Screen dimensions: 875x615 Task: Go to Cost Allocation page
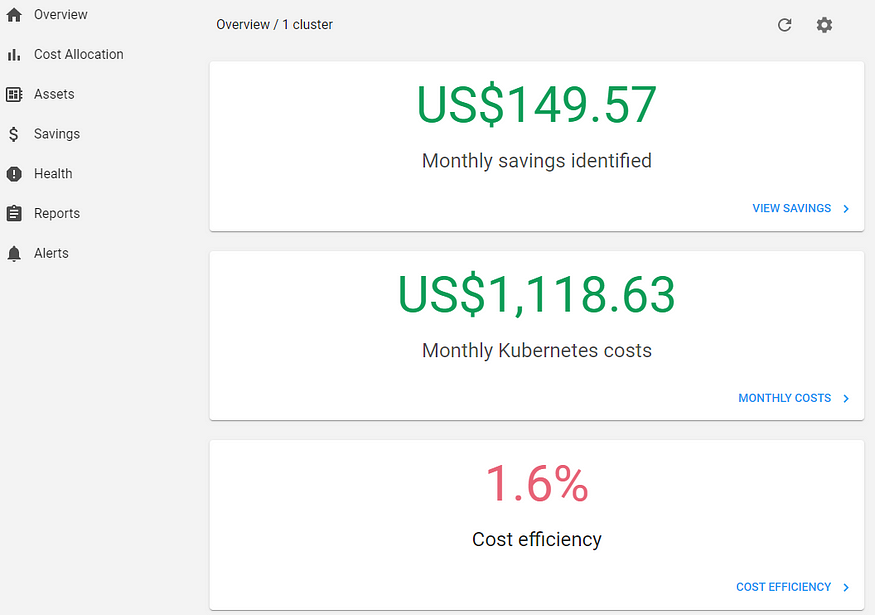[x=79, y=54]
